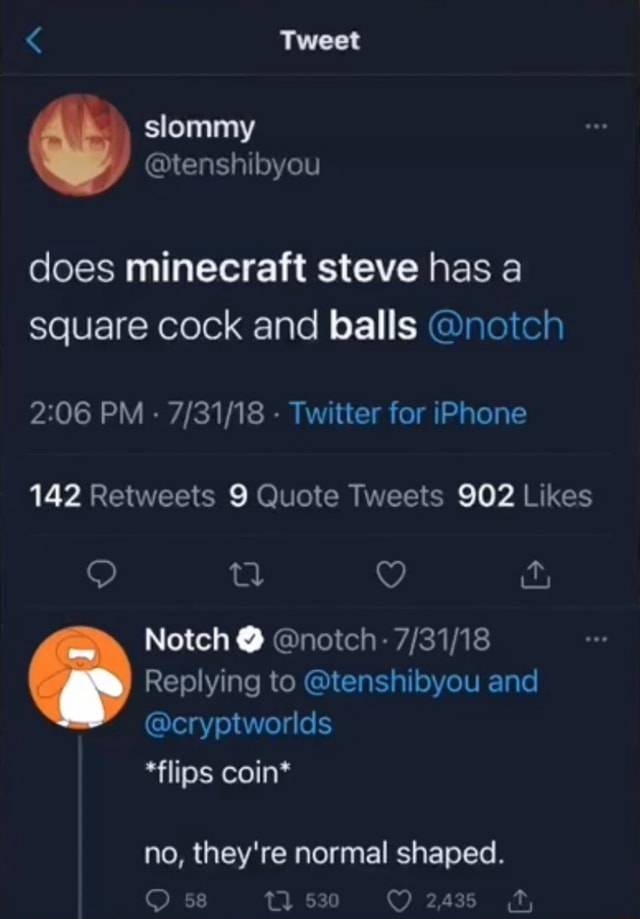This screenshot has width=640, height=919.
Task: Click the retweet icon under the tweet
Action: pyautogui.click(x=246, y=574)
